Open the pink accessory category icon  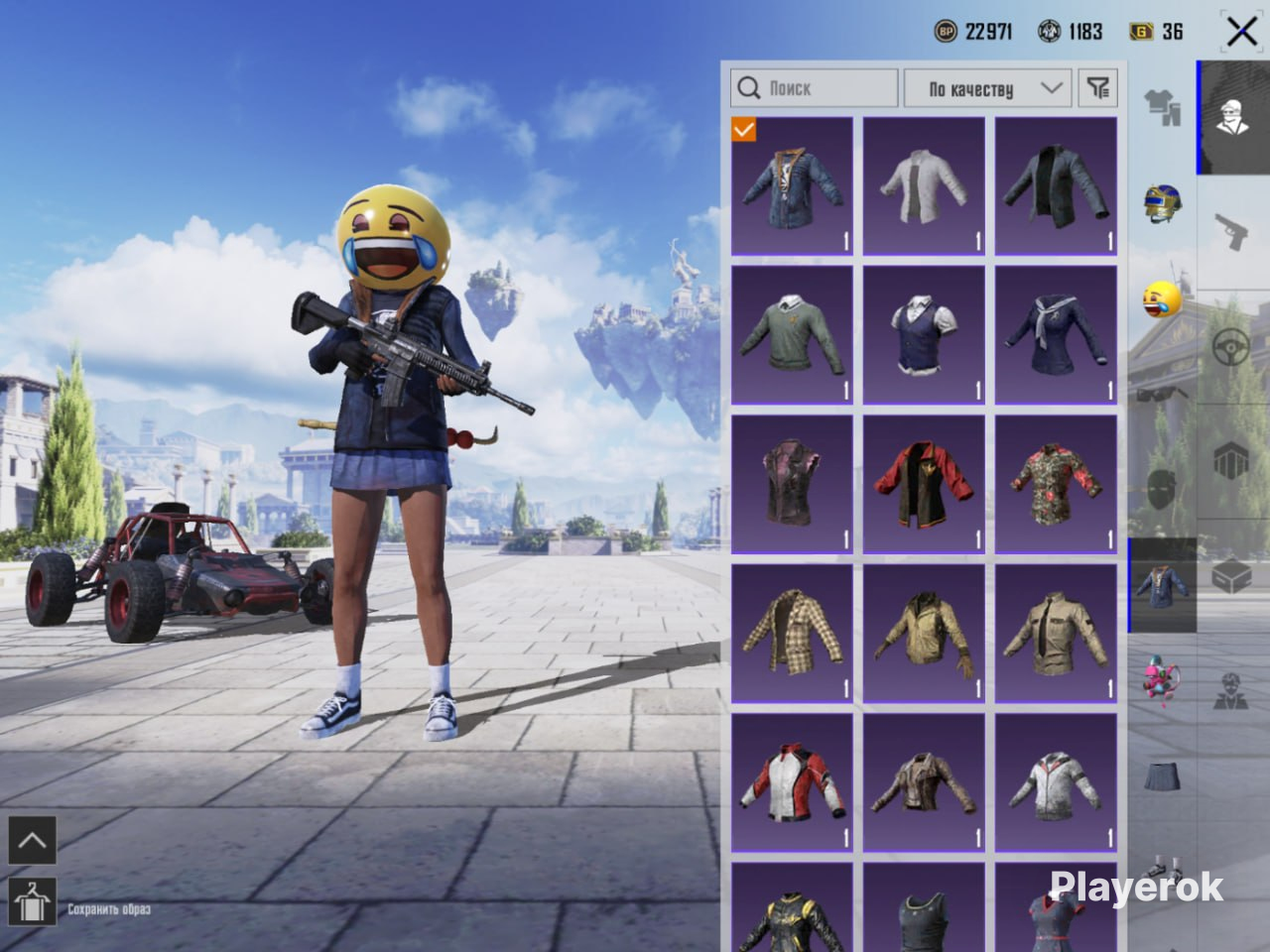pyautogui.click(x=1162, y=679)
